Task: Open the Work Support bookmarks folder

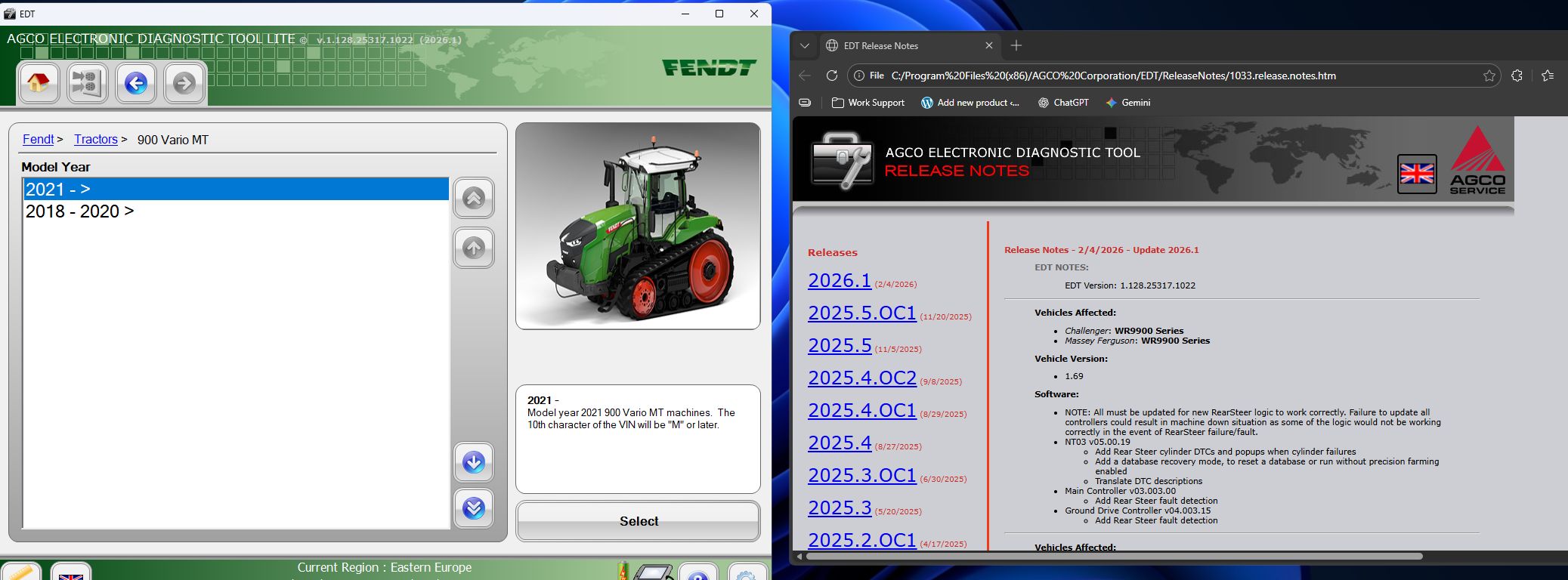Action: [868, 103]
